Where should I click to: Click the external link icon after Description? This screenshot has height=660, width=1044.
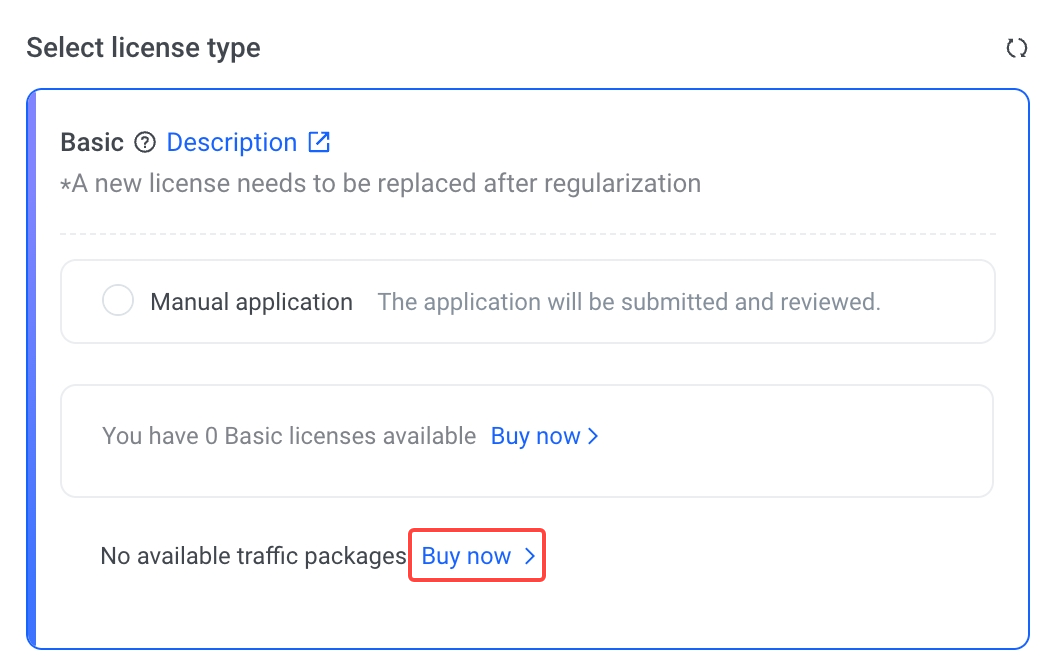point(319,142)
